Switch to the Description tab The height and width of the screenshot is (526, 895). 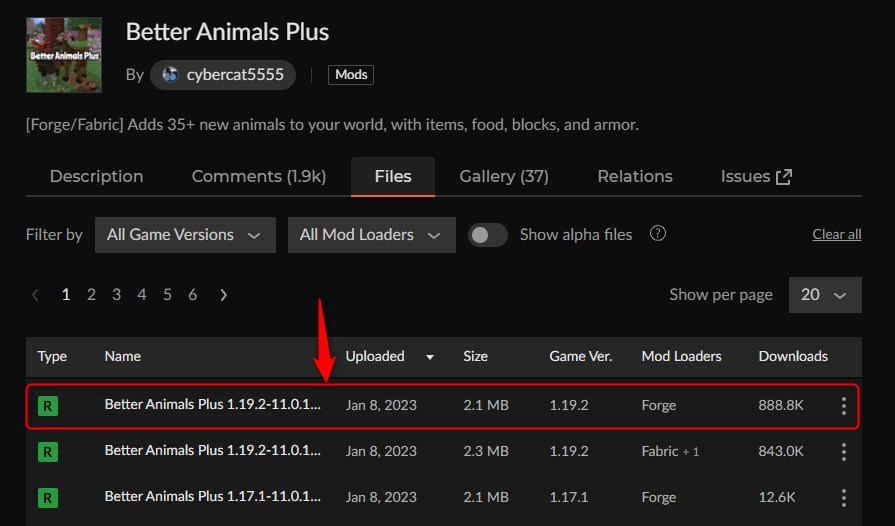[x=96, y=176]
